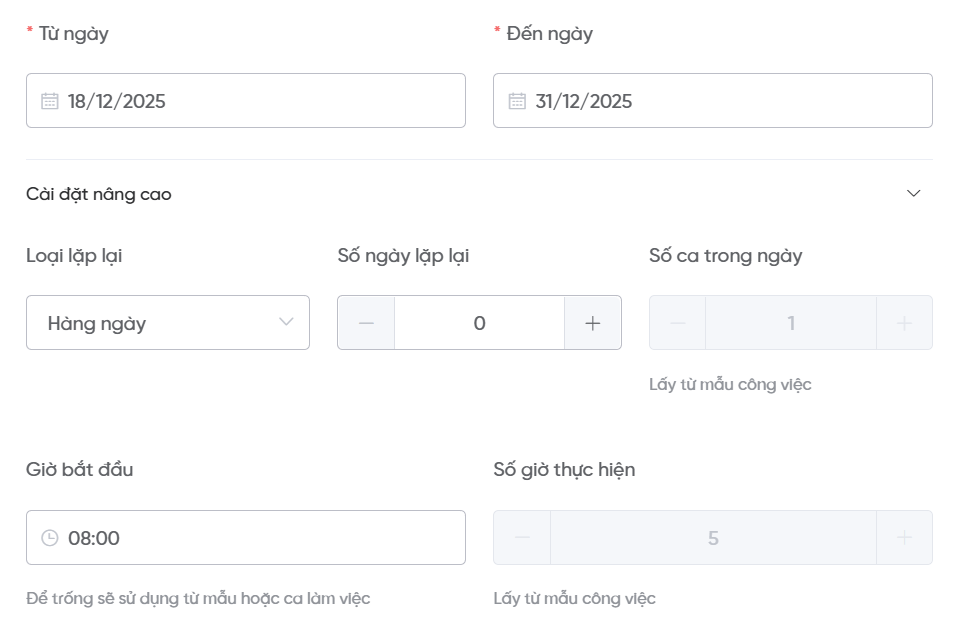Click the calendar icon in Từ ngày field
The image size is (956, 640).
coord(50,101)
